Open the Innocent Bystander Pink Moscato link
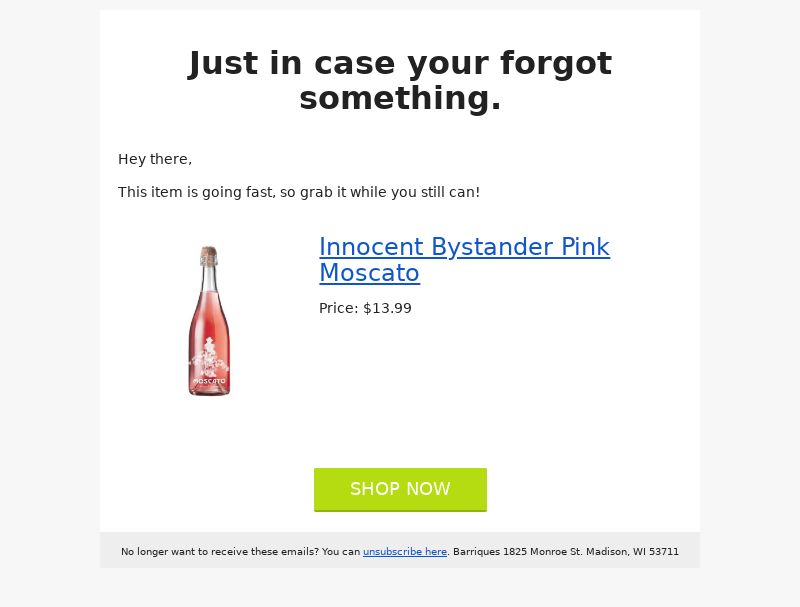The height and width of the screenshot is (607, 800). pyautogui.click(x=464, y=260)
